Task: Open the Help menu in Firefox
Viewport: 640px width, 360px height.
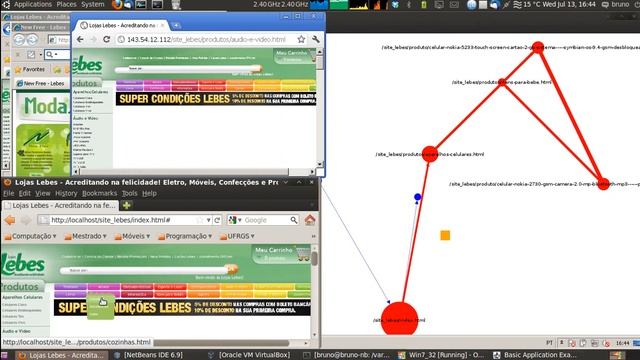Action: click(149, 193)
